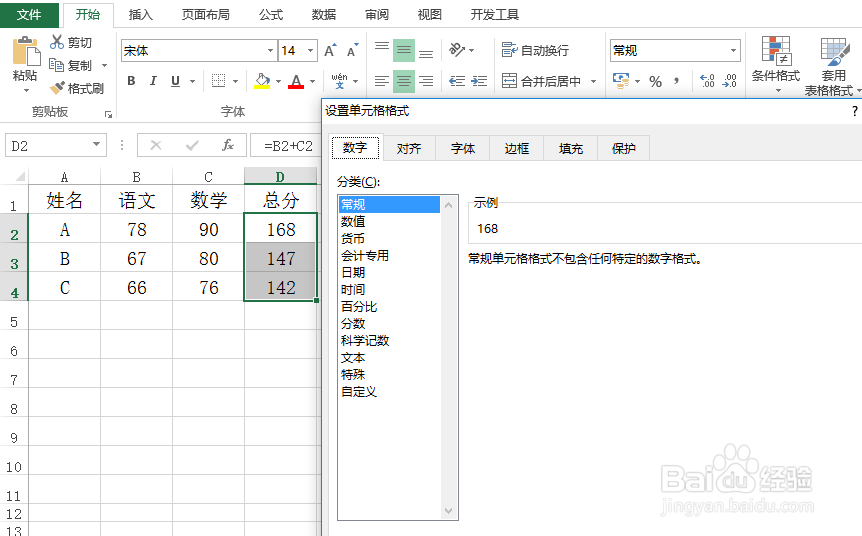Click the Name Box showing D2
This screenshot has width=862, height=536.
pos(55,146)
